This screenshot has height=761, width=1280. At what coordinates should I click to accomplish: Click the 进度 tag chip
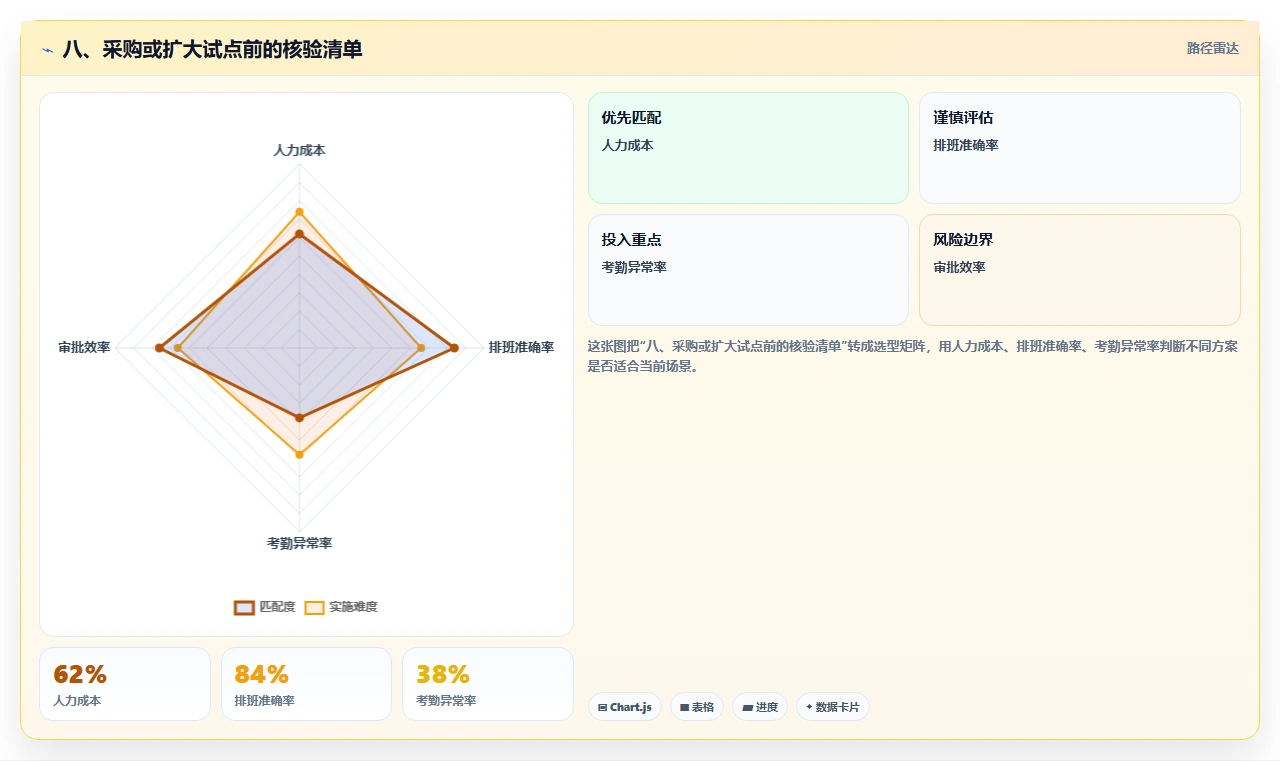(x=760, y=707)
